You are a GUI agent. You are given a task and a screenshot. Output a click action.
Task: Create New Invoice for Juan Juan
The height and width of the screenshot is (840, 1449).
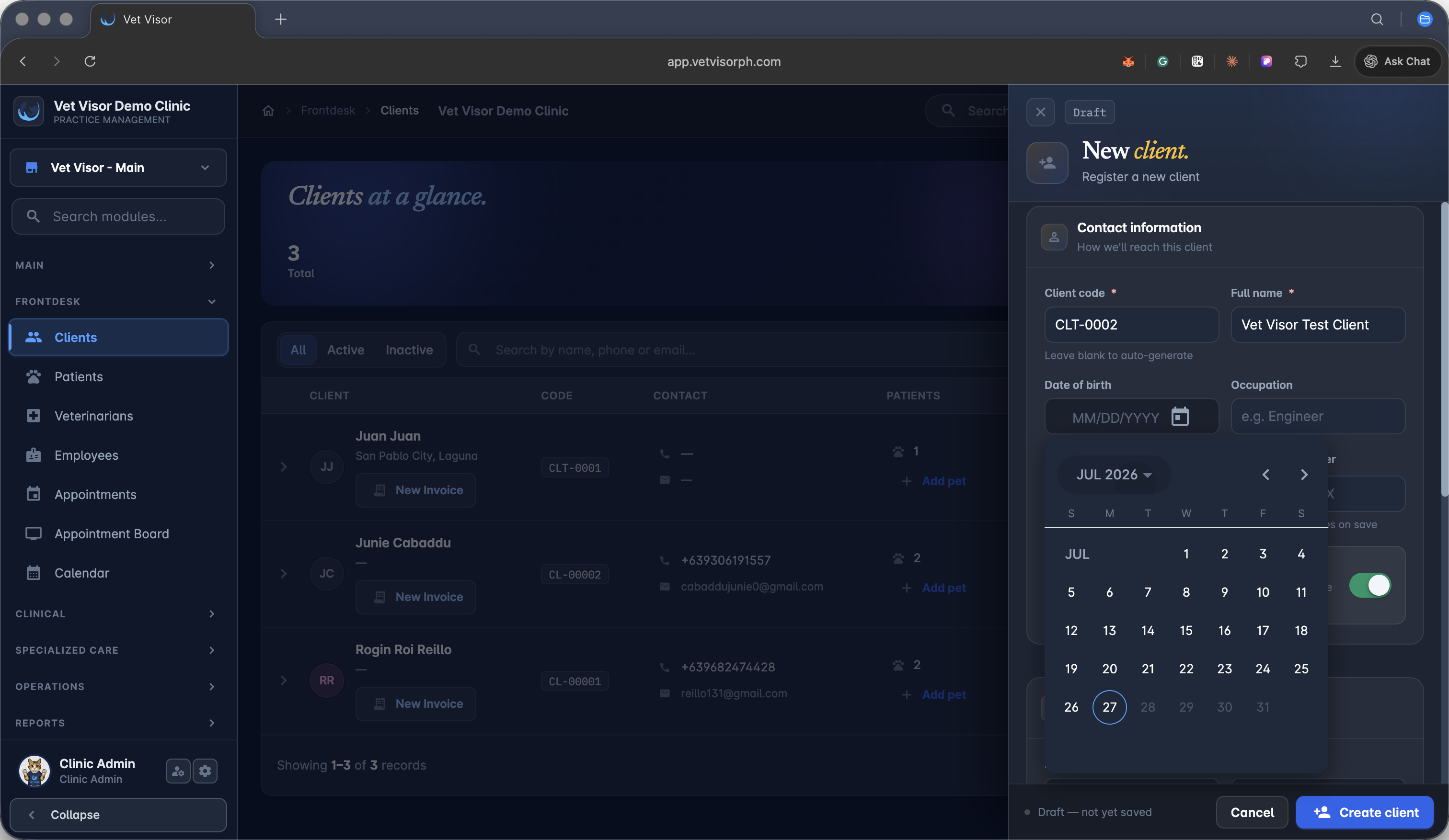[416, 490]
